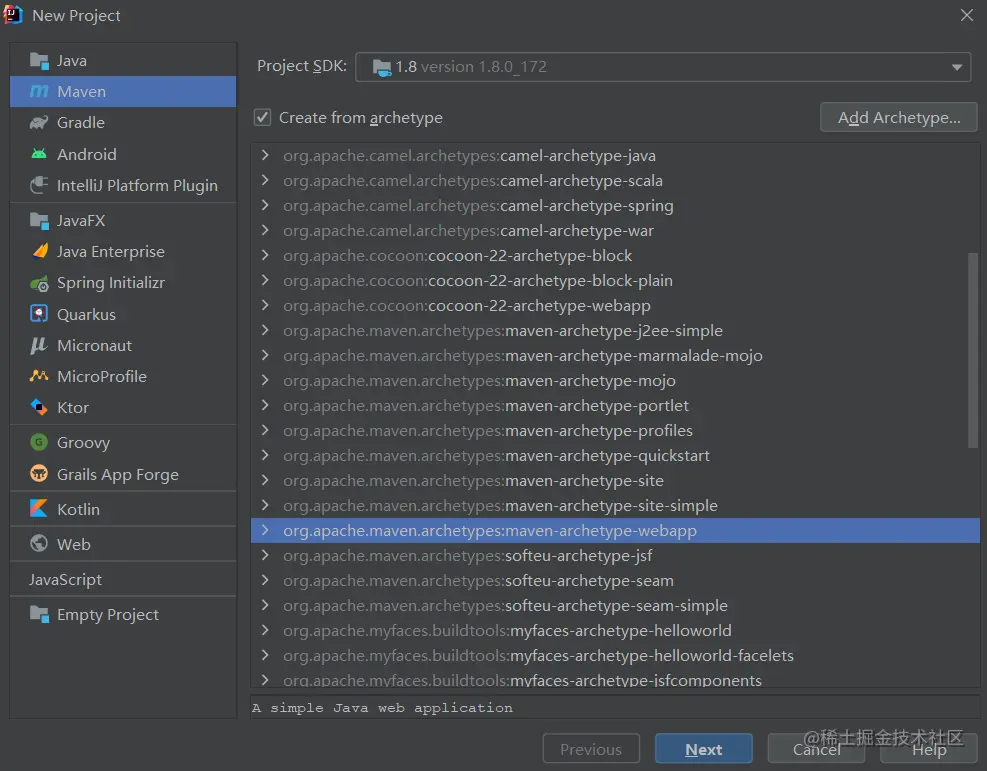Click the Add Archetype button
This screenshot has width=987, height=771.
pos(899,118)
